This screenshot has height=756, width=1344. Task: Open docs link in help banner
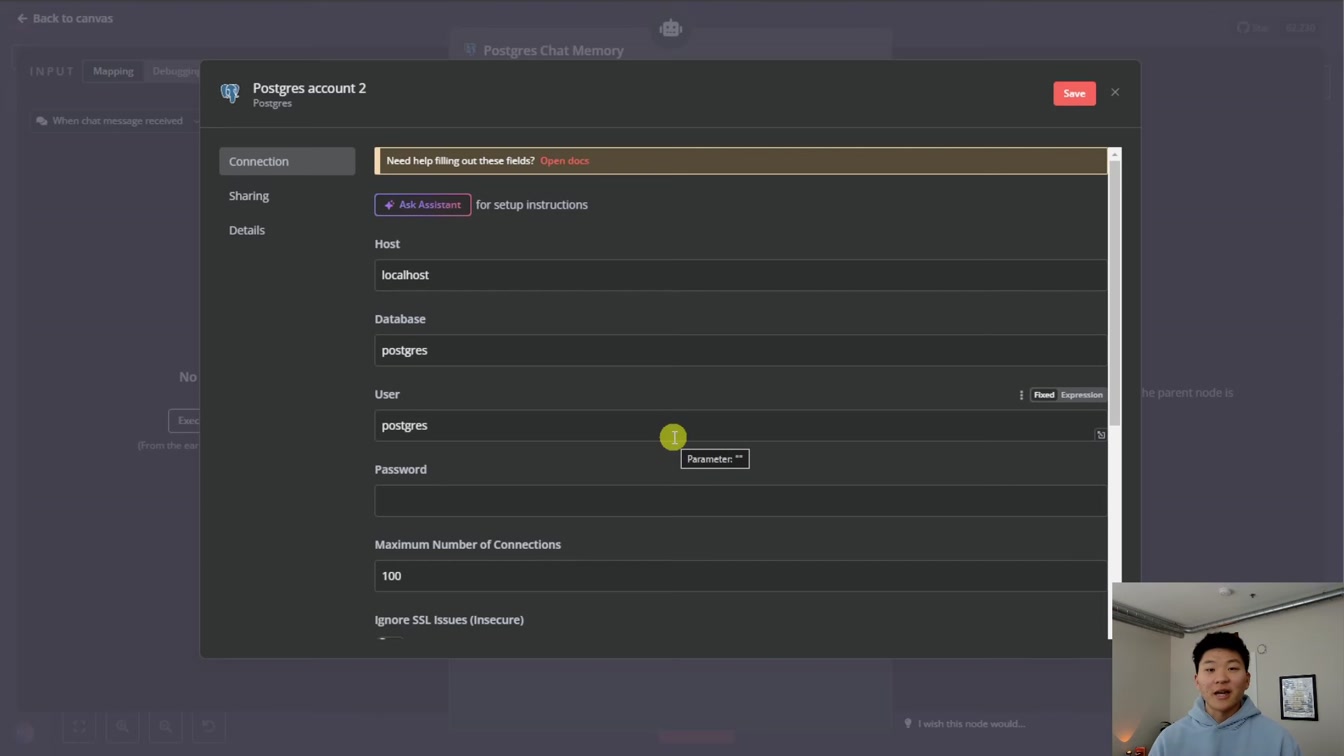click(564, 161)
